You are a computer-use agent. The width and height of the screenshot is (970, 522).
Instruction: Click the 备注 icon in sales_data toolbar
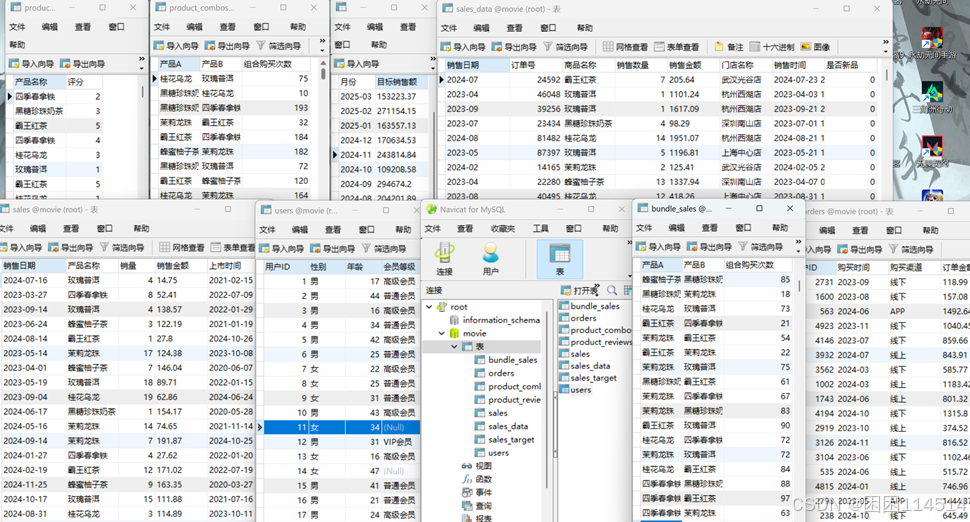(729, 47)
